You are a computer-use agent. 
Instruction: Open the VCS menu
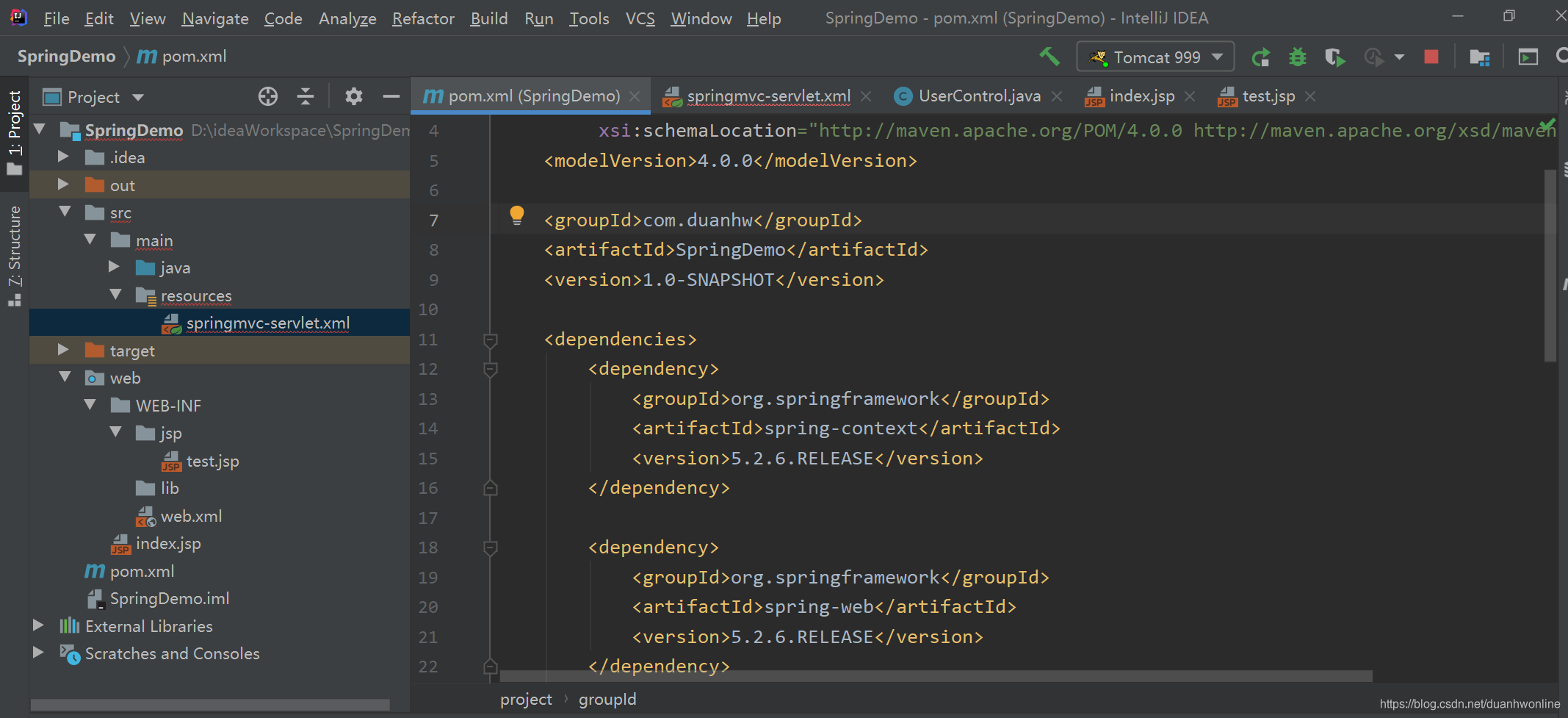click(x=640, y=18)
